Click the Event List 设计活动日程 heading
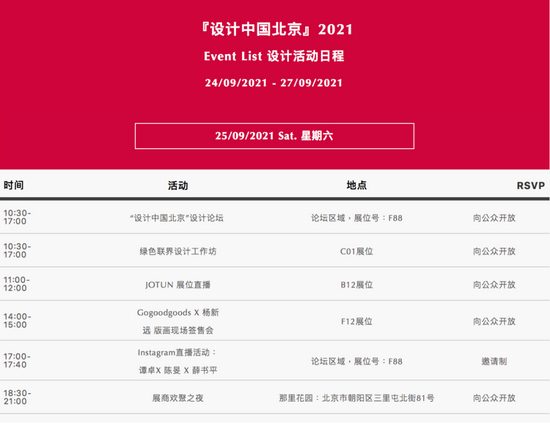550x424 pixels. [274, 56]
